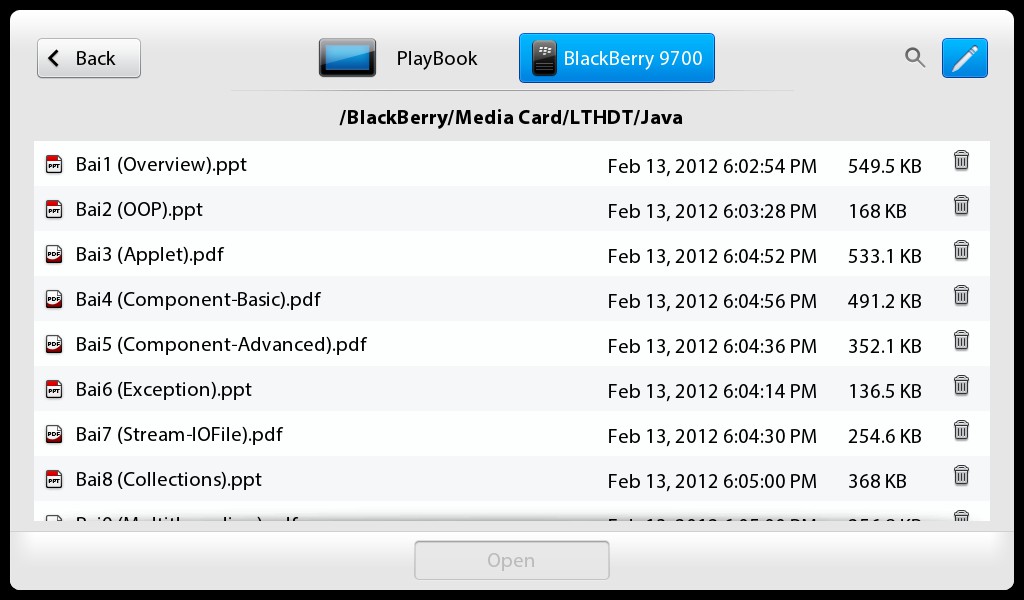Click the 136.5 KB file size

click(884, 392)
